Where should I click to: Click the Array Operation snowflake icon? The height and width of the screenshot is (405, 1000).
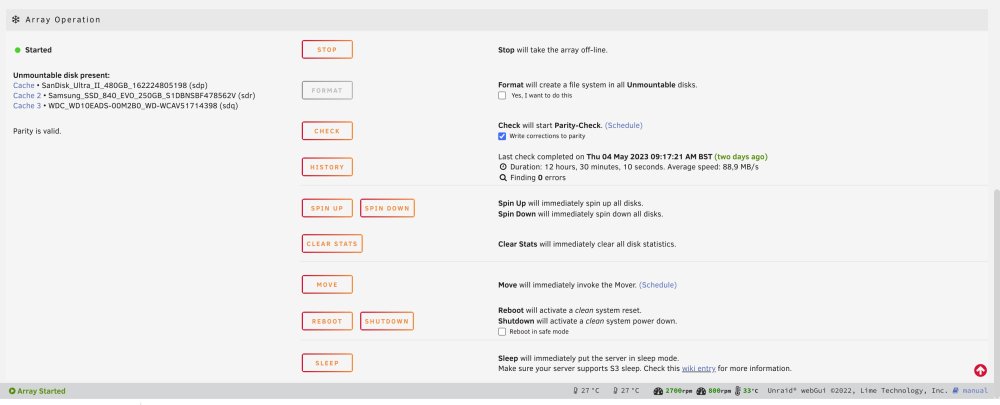[16, 20]
